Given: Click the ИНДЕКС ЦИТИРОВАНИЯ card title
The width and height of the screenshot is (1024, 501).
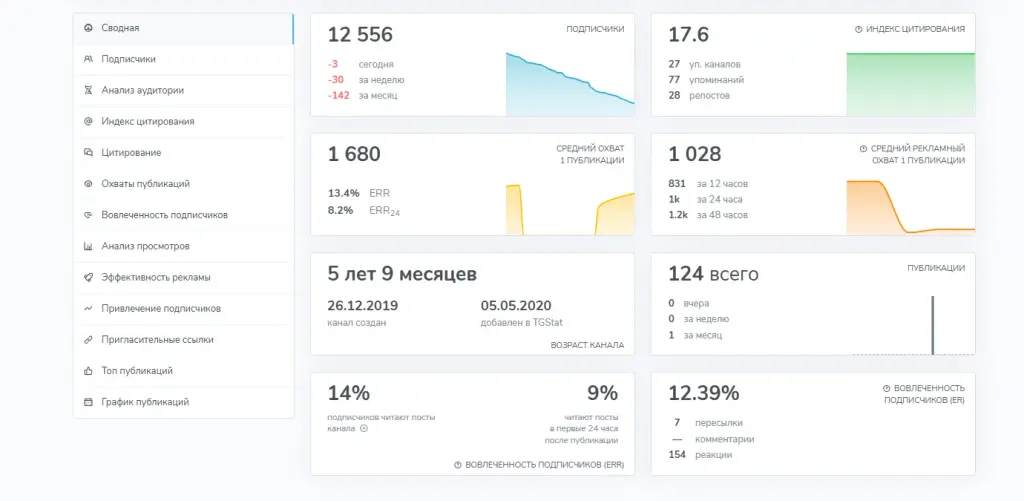Looking at the screenshot, I should [915, 29].
